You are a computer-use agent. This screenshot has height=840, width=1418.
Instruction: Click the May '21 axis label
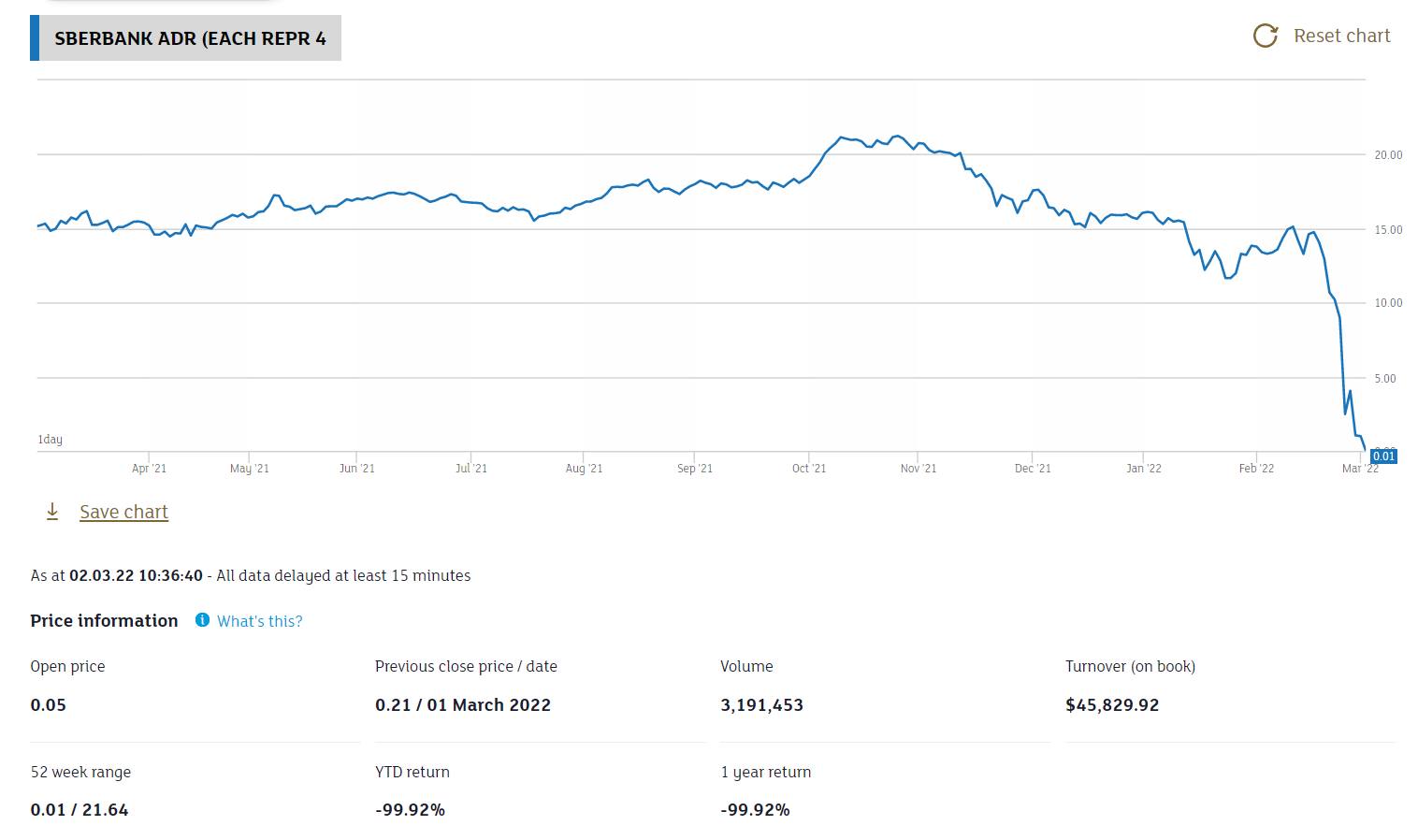click(x=250, y=468)
